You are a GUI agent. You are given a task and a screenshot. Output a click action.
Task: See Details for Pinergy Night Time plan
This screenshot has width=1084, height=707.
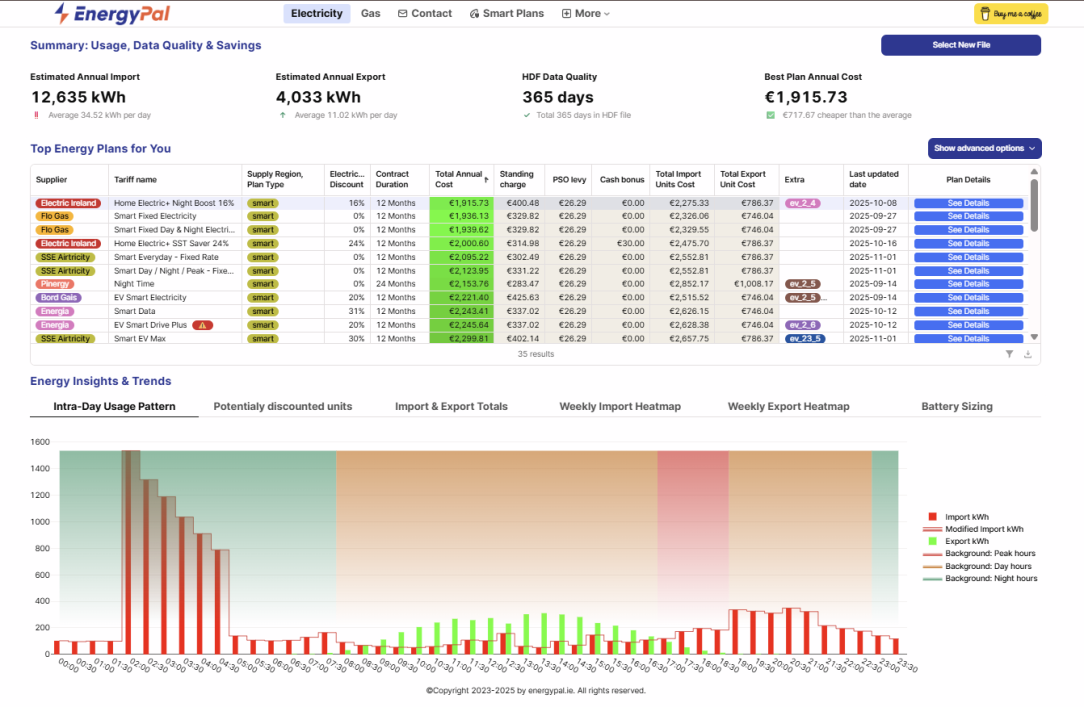coord(968,284)
